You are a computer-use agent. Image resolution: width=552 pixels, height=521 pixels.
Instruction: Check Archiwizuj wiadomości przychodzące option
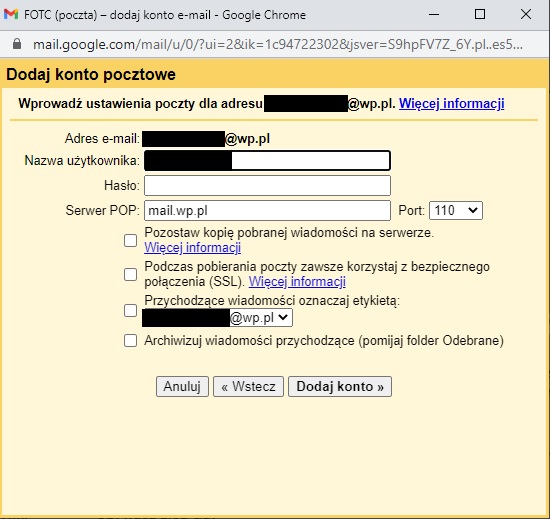[130, 340]
